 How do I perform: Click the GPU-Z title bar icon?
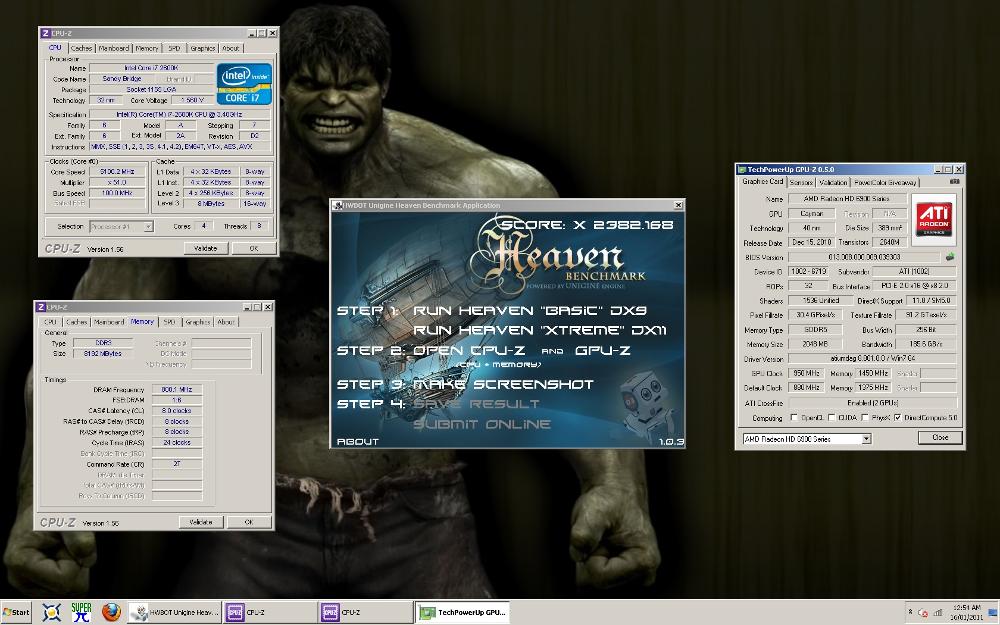click(x=742, y=169)
